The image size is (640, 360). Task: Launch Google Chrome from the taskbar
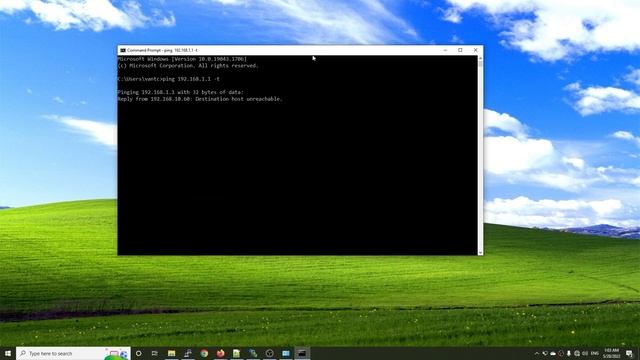click(204, 353)
